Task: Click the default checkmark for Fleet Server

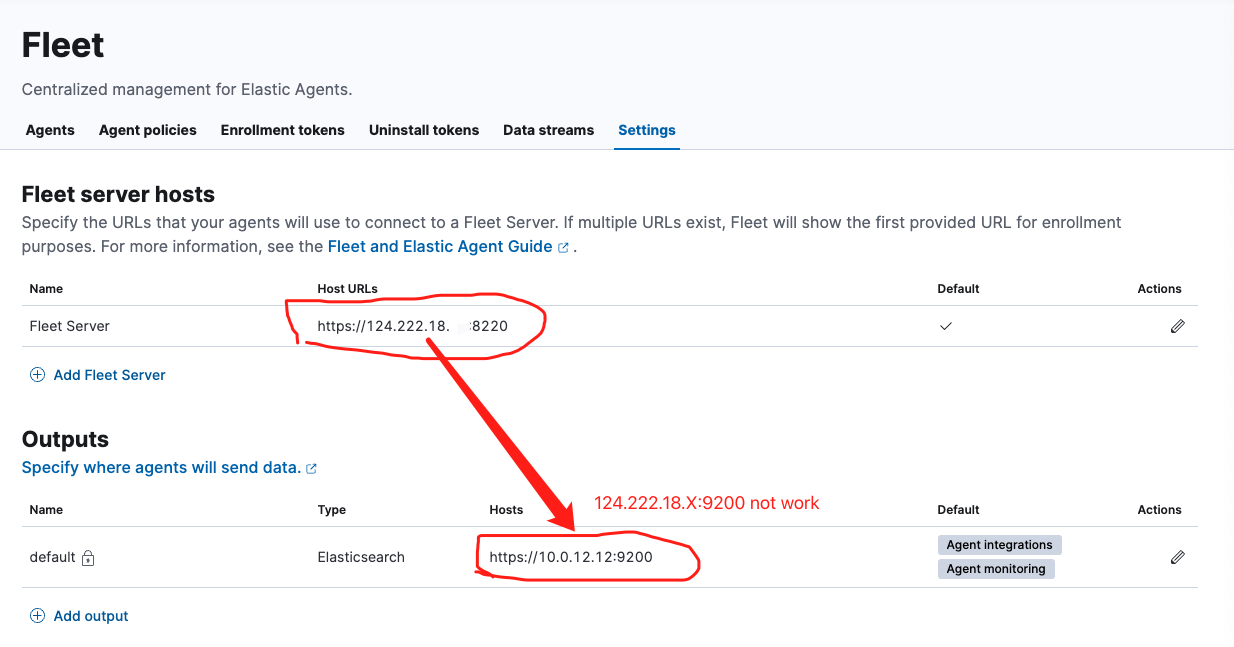Action: click(945, 326)
